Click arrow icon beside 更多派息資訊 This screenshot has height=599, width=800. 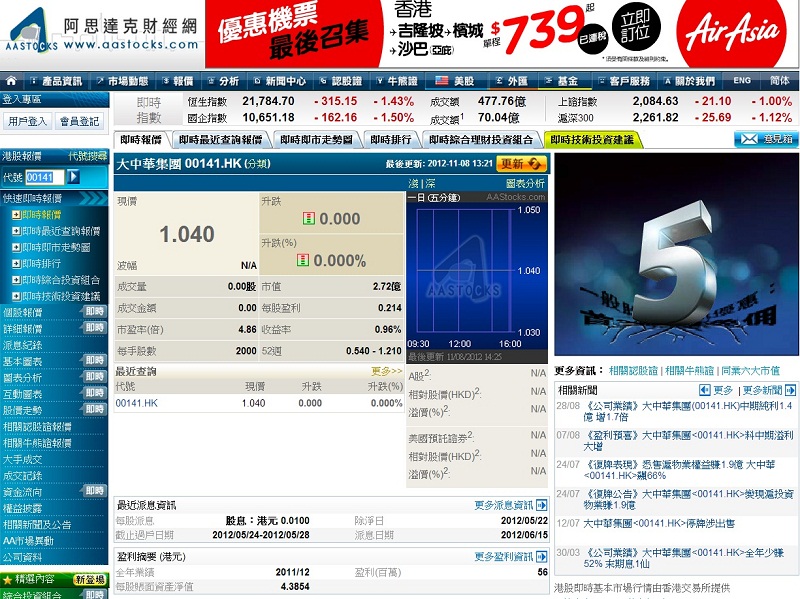click(542, 505)
